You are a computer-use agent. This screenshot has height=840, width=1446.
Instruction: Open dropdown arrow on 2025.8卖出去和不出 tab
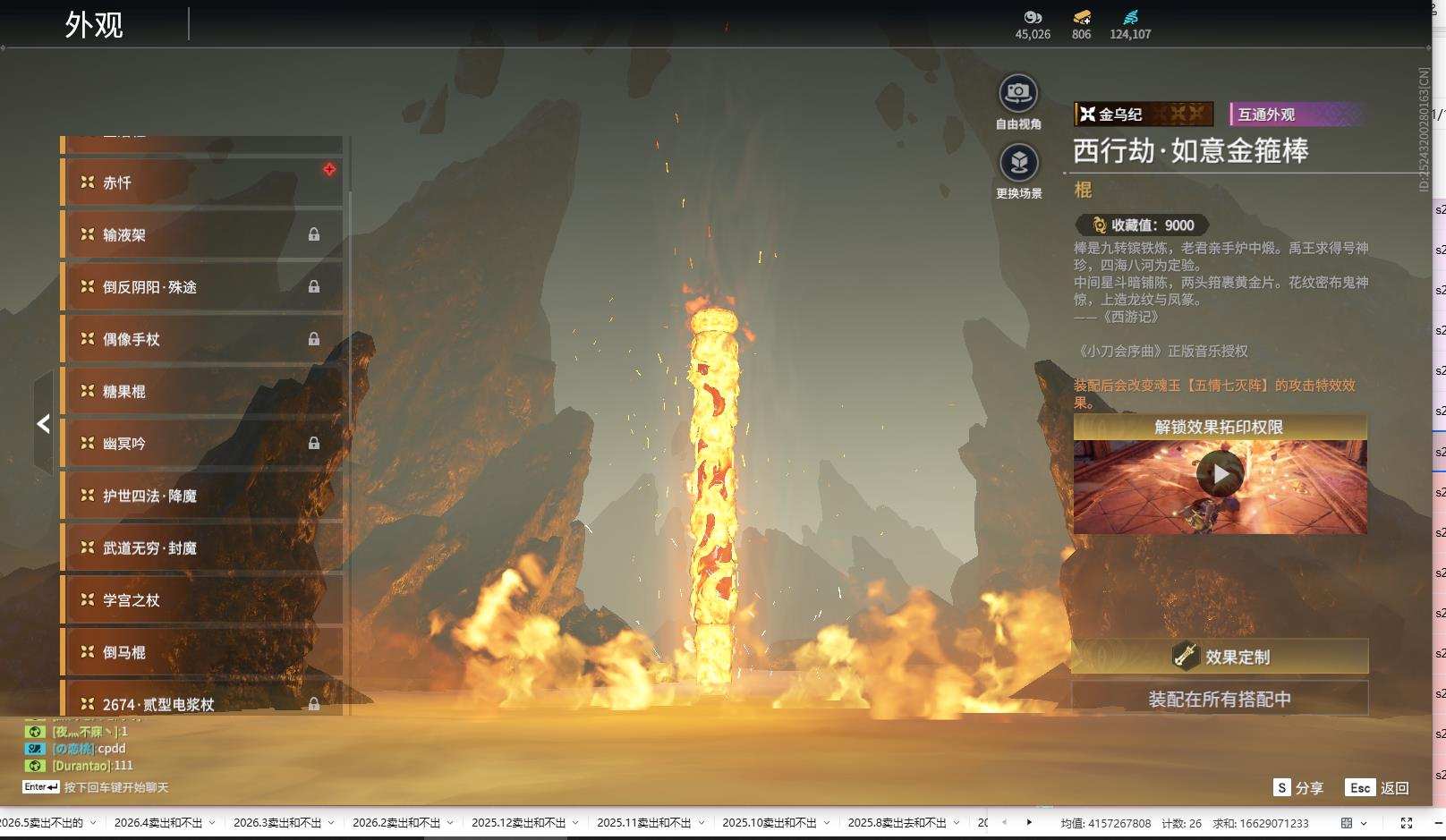click(957, 823)
